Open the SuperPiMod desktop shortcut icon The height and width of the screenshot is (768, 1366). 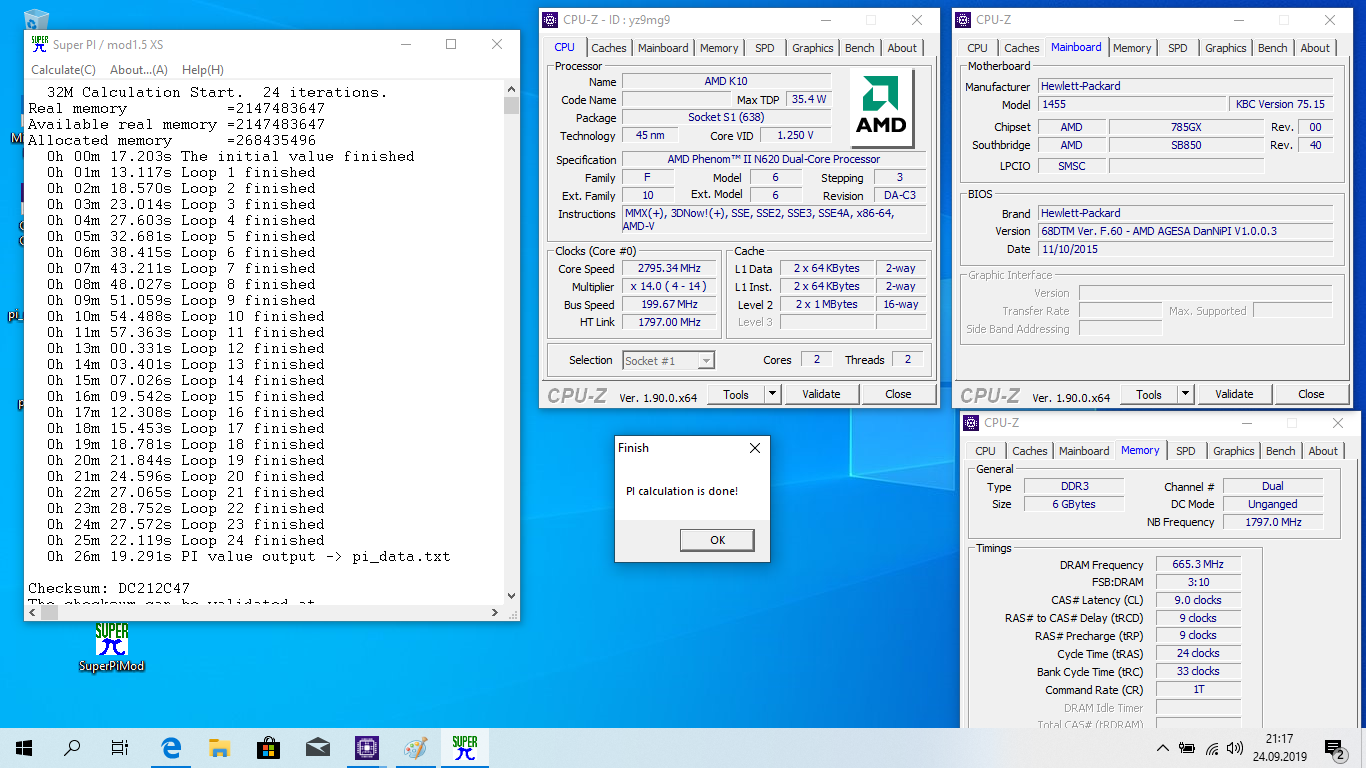112,647
